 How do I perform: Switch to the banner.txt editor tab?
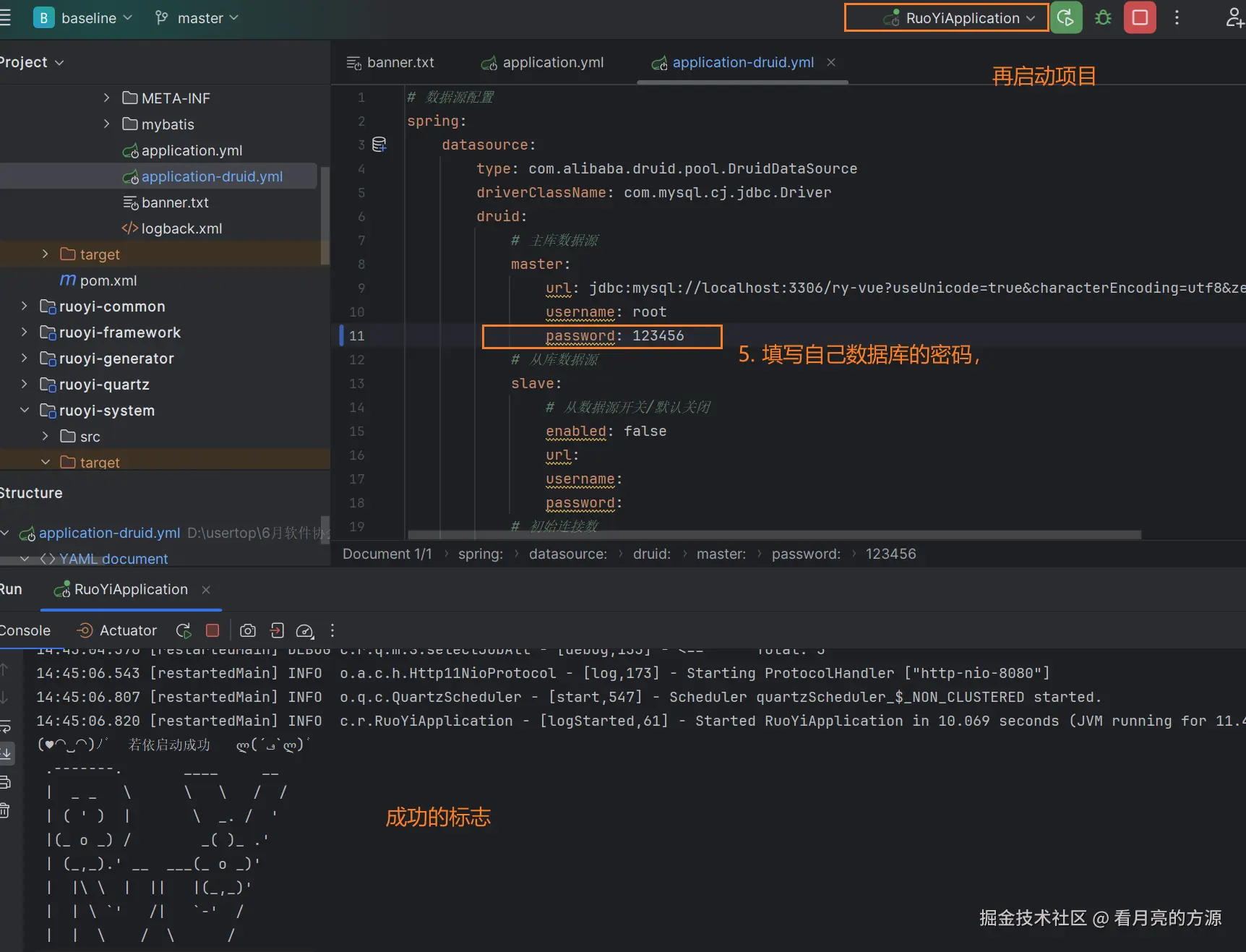[x=390, y=63]
